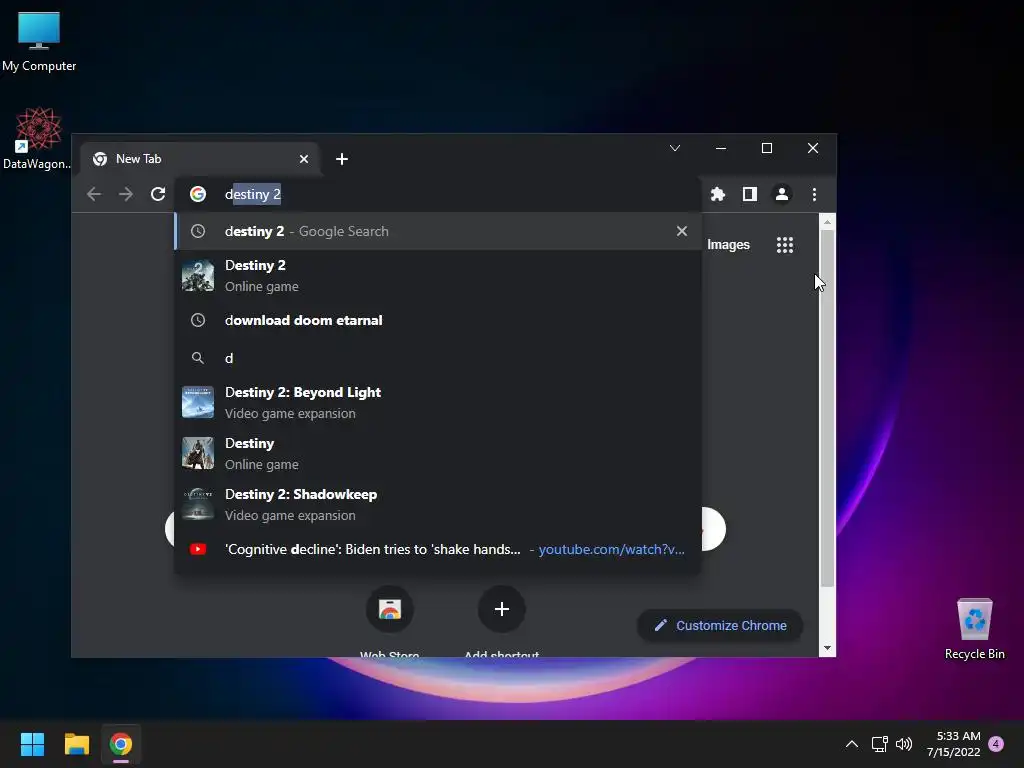Choose 'Destiny Online game' suggestion
Image resolution: width=1024 pixels, height=768 pixels.
(438, 453)
